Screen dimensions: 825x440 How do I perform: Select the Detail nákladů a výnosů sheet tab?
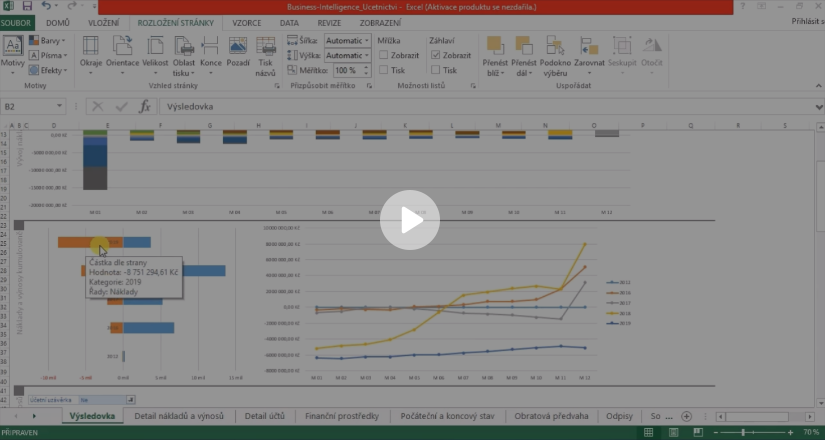[179, 416]
